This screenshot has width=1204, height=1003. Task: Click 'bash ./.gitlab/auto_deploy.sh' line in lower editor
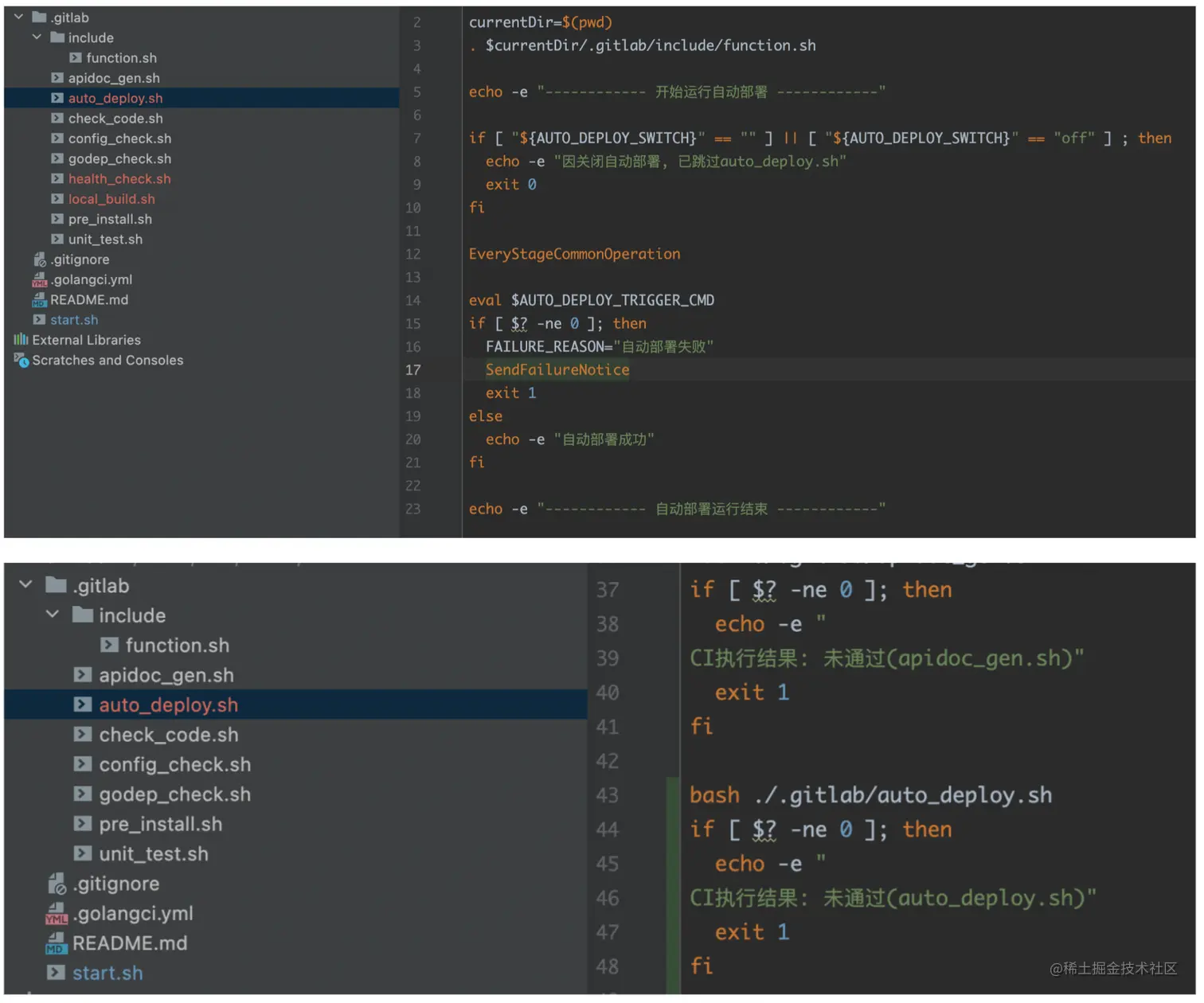[x=870, y=795]
